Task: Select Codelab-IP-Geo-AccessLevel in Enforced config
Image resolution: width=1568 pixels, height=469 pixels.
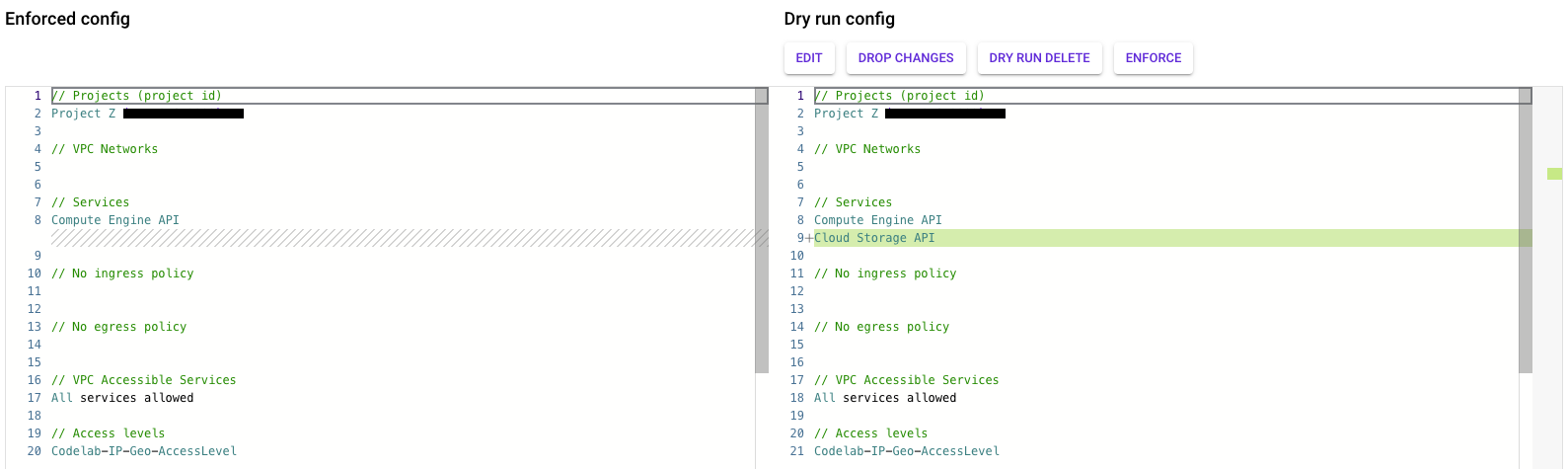Action: (144, 451)
